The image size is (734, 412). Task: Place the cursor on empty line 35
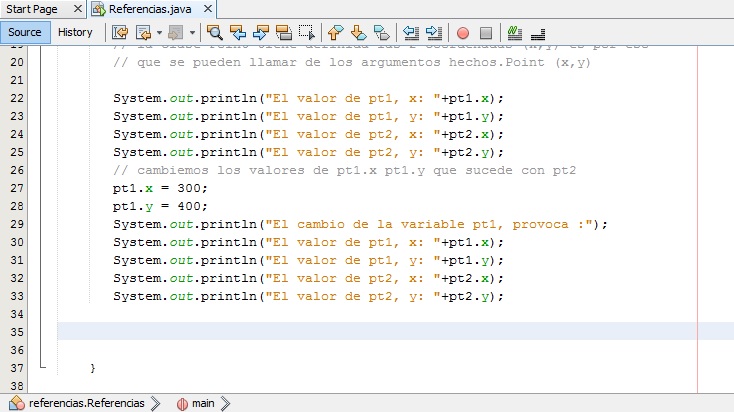300,331
